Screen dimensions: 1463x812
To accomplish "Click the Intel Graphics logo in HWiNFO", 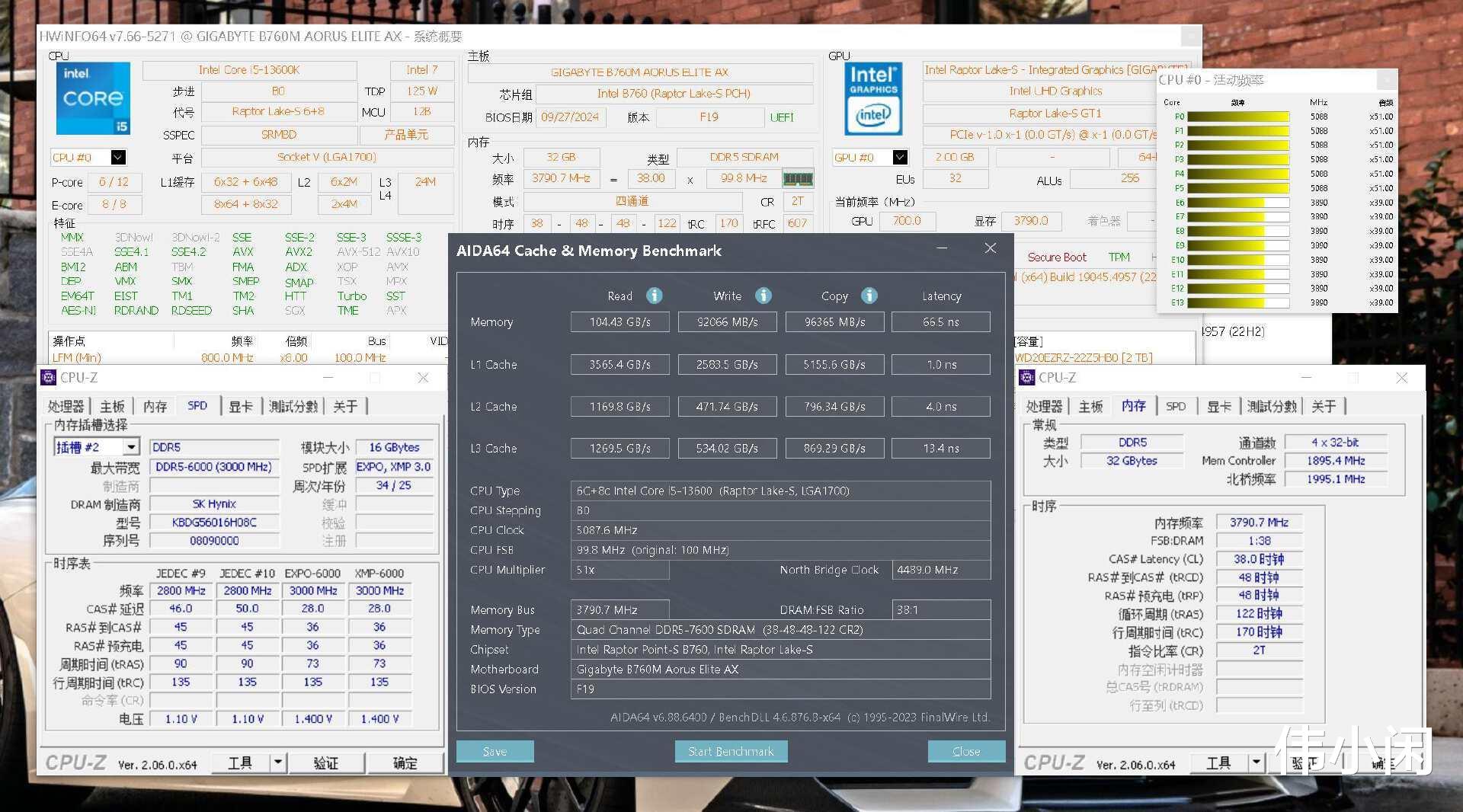I will pyautogui.click(x=873, y=98).
